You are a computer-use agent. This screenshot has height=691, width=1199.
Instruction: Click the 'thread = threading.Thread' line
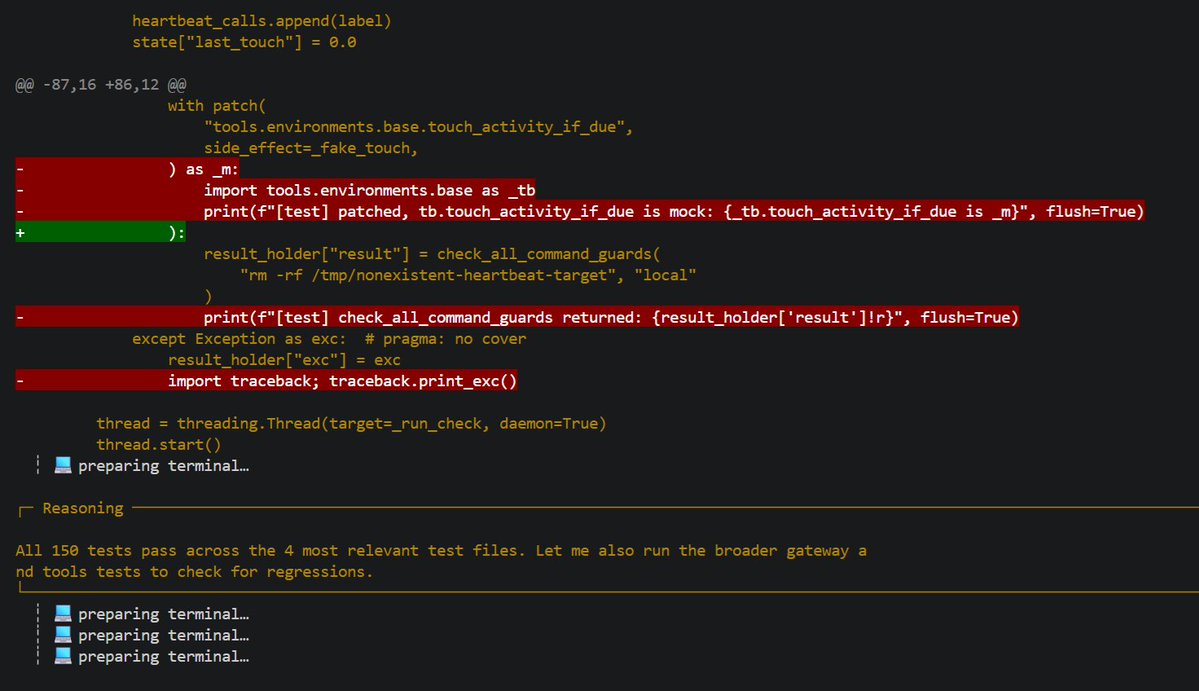(350, 423)
